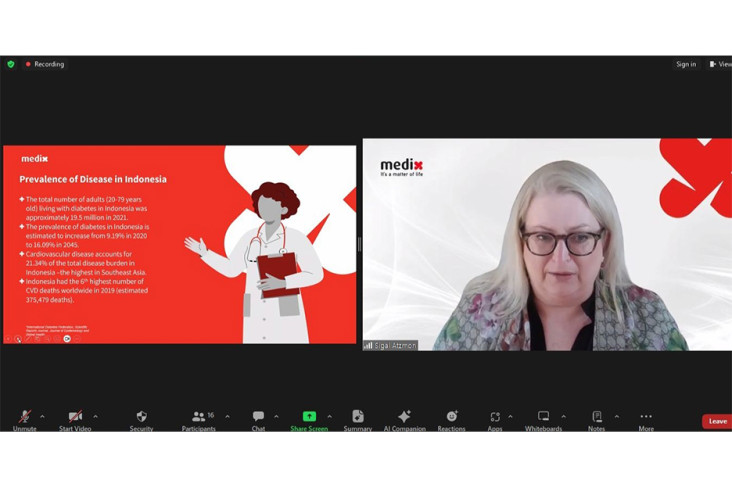Open the View layout menu

point(720,64)
